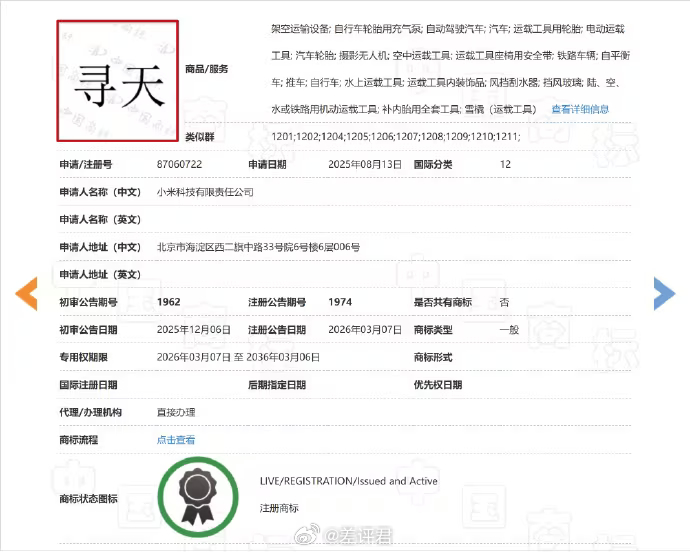The height and width of the screenshot is (553, 690).
Task: Click the 国际注册日期 label
Action: click(88, 385)
